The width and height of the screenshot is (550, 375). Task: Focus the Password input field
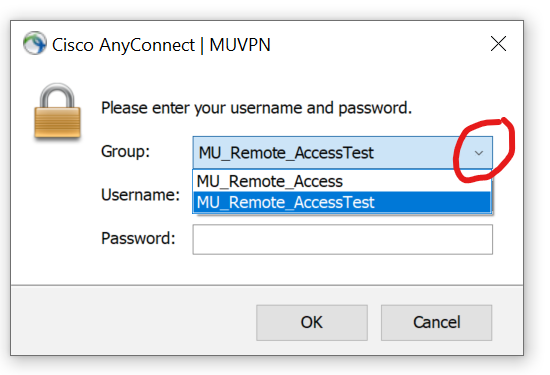342,240
